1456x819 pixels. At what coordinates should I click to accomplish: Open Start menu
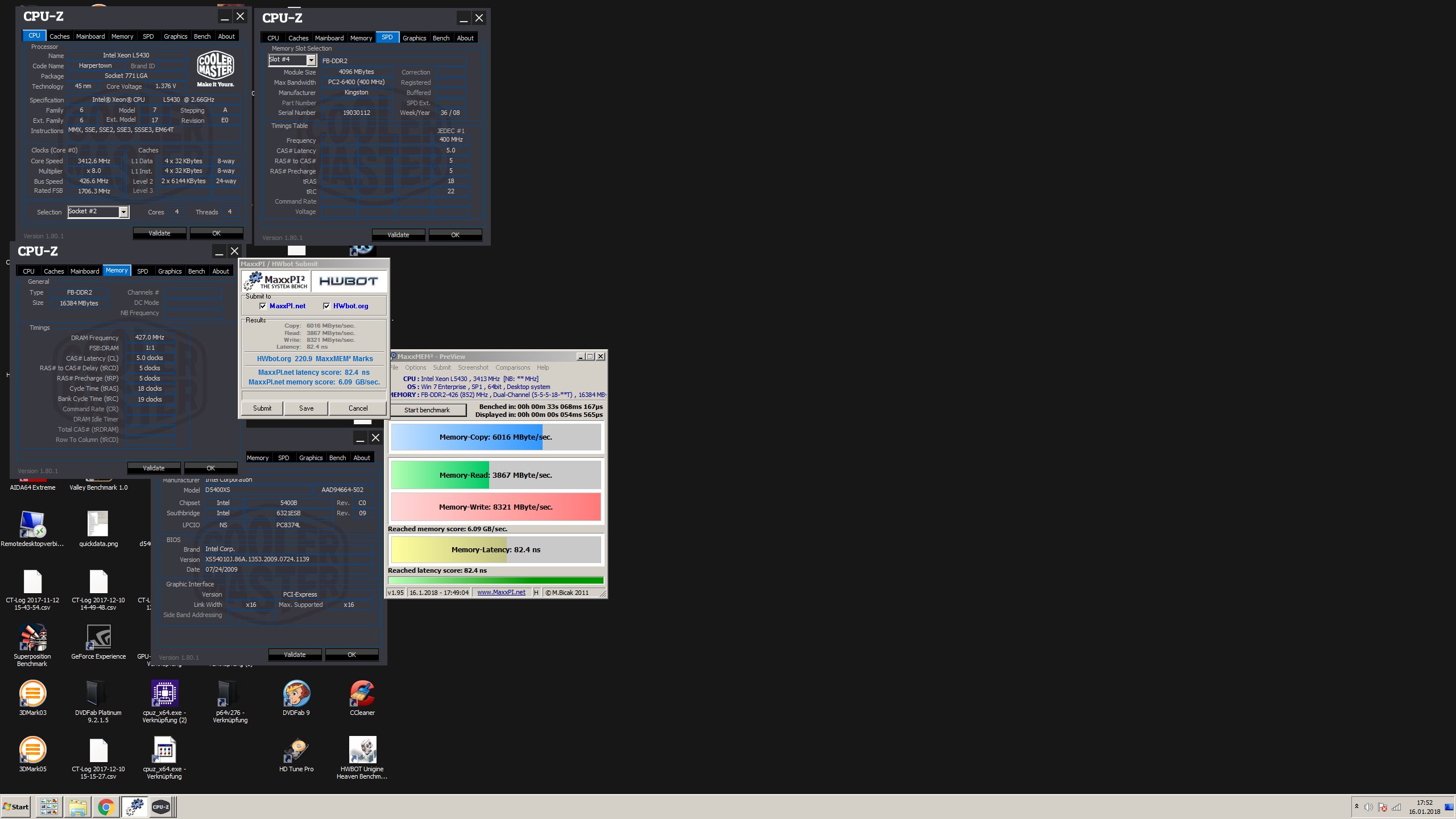click(16, 806)
